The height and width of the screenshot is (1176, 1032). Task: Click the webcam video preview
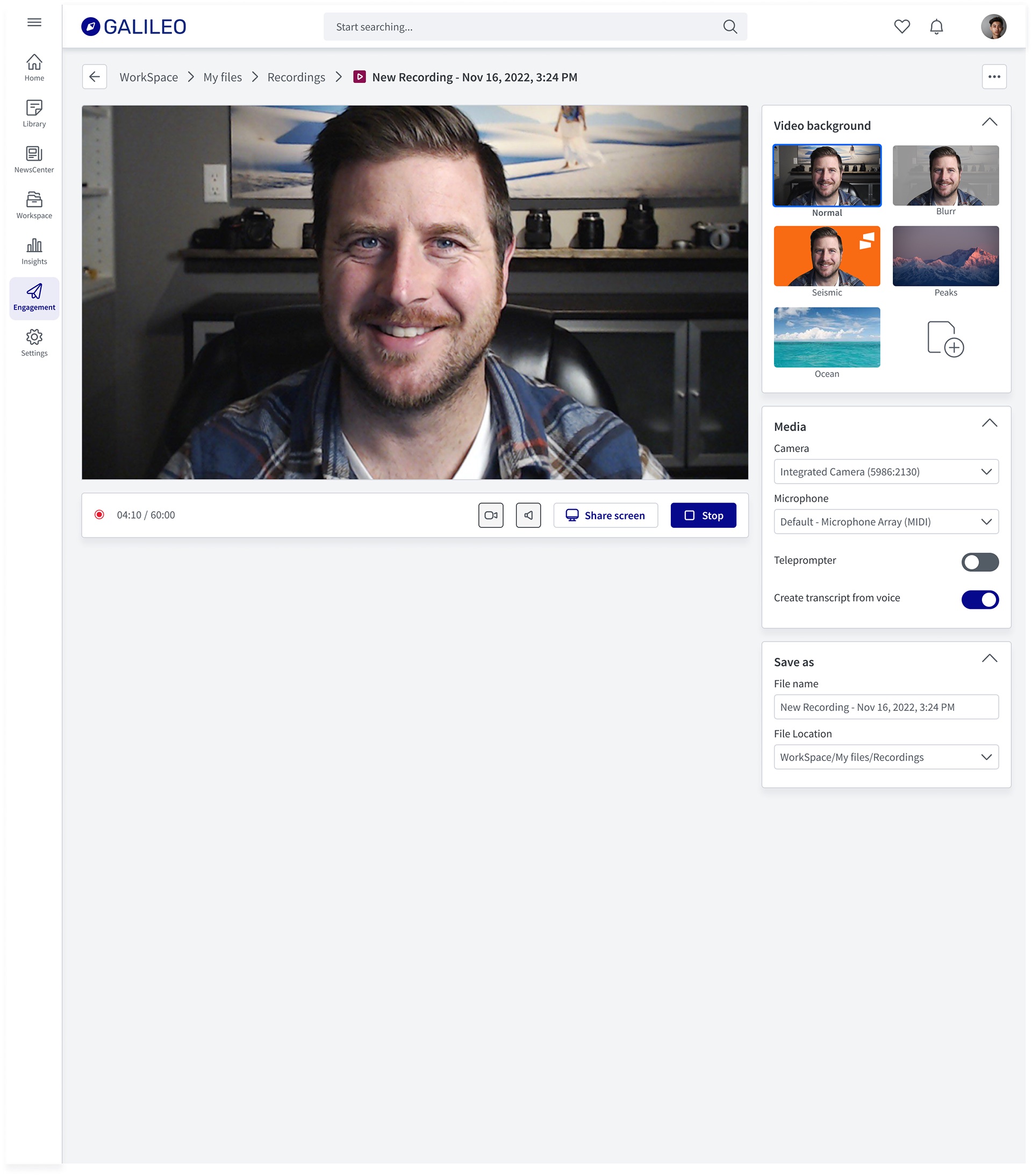415,292
